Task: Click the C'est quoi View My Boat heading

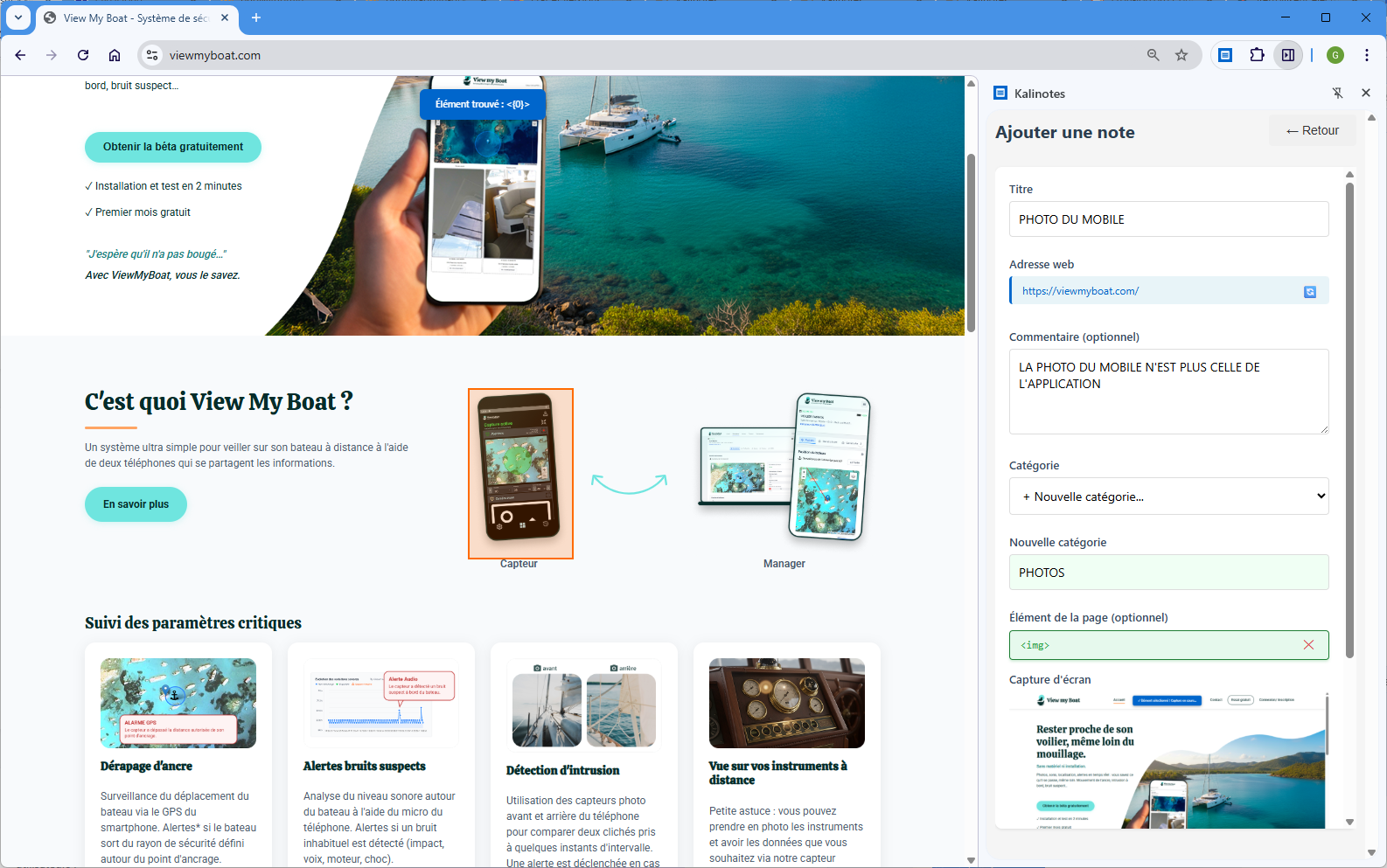Action: tap(219, 401)
